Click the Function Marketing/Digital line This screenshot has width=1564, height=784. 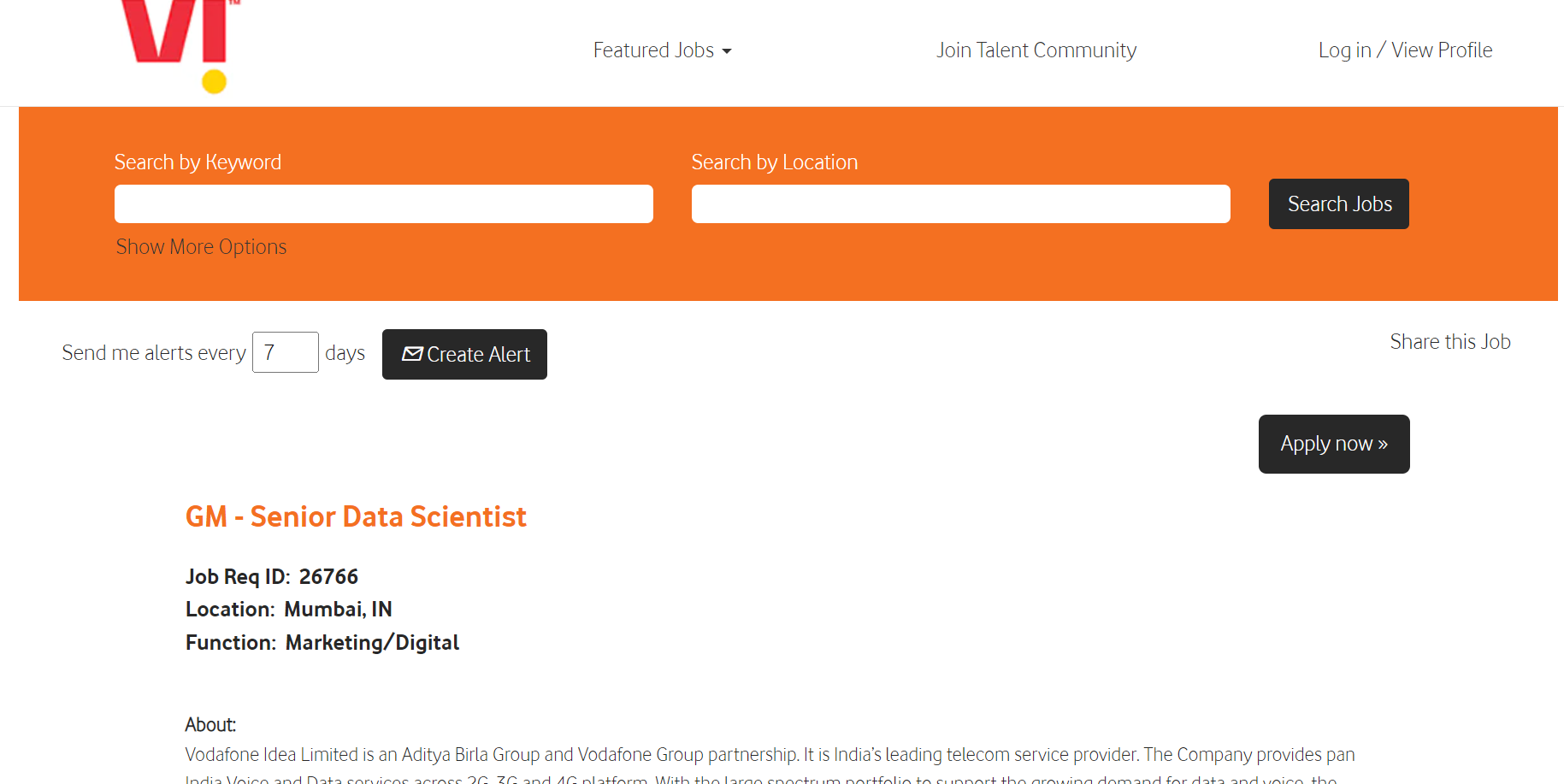(x=322, y=643)
